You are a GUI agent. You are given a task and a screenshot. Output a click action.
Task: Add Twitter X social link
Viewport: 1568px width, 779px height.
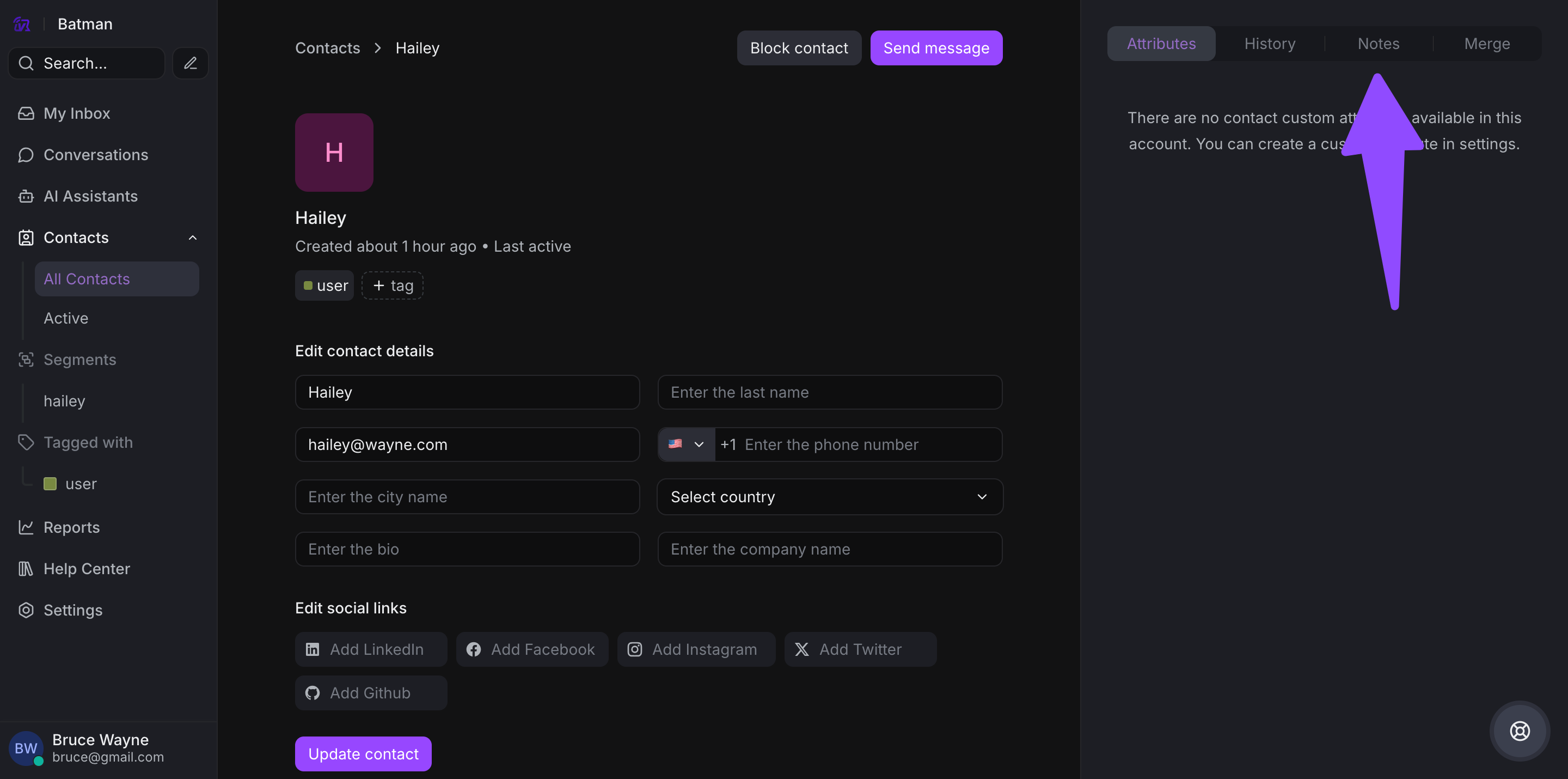click(860, 649)
